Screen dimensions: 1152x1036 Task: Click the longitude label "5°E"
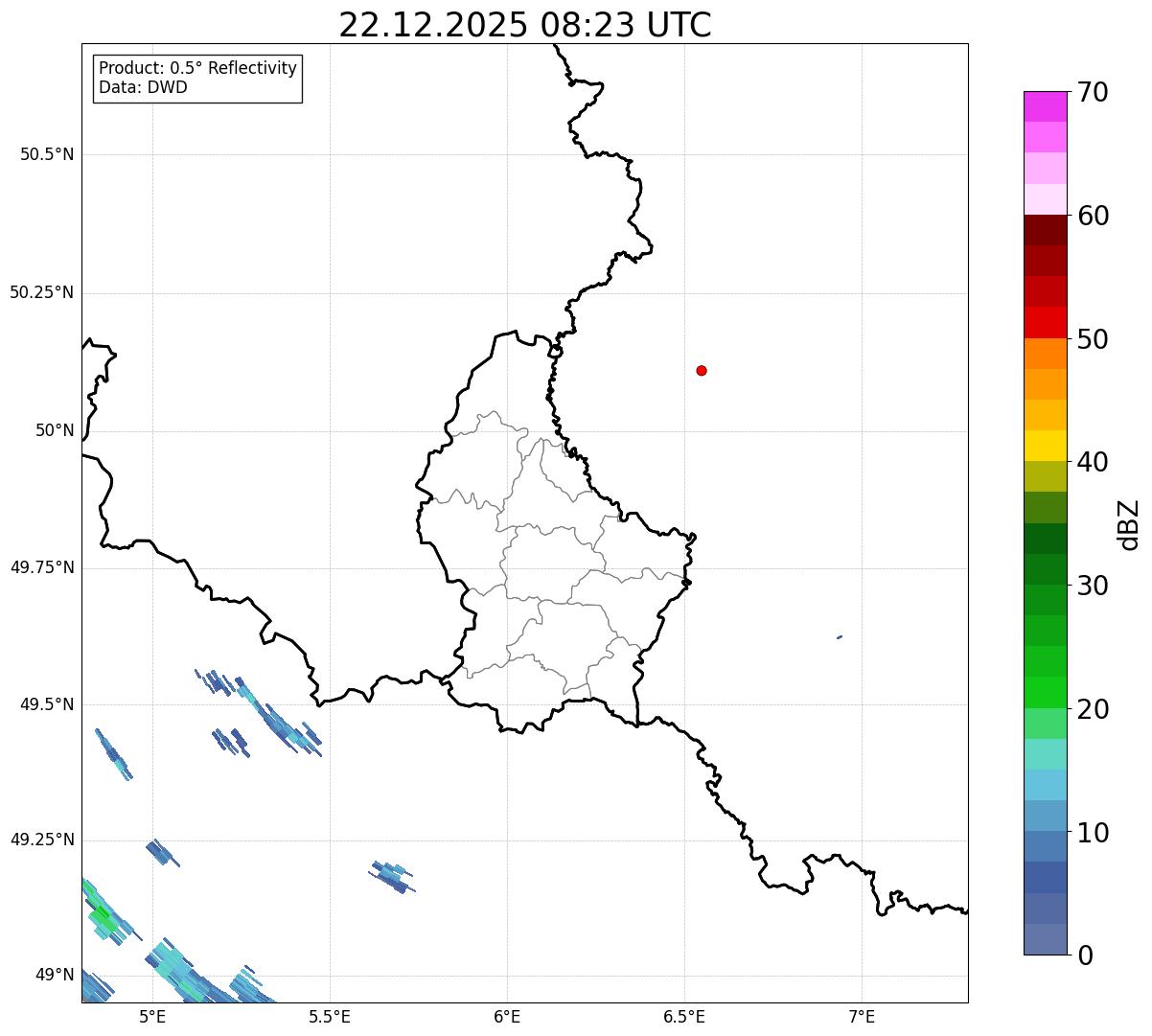pyautogui.click(x=152, y=1016)
